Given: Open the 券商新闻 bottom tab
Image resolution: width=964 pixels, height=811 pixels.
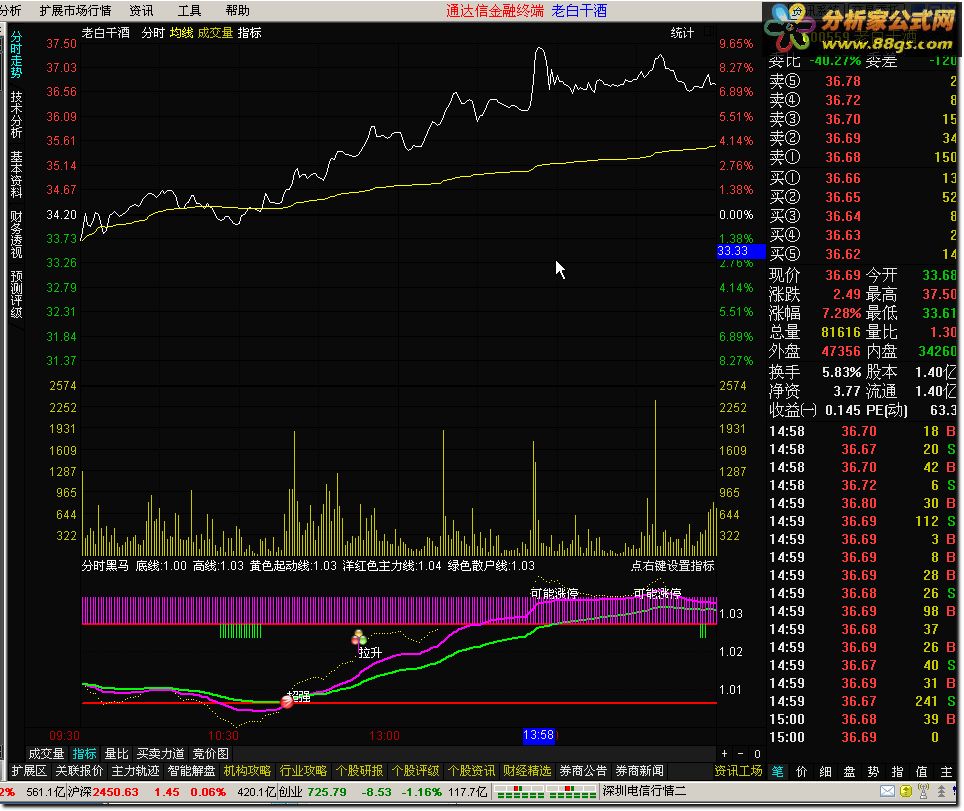Looking at the screenshot, I should [639, 771].
